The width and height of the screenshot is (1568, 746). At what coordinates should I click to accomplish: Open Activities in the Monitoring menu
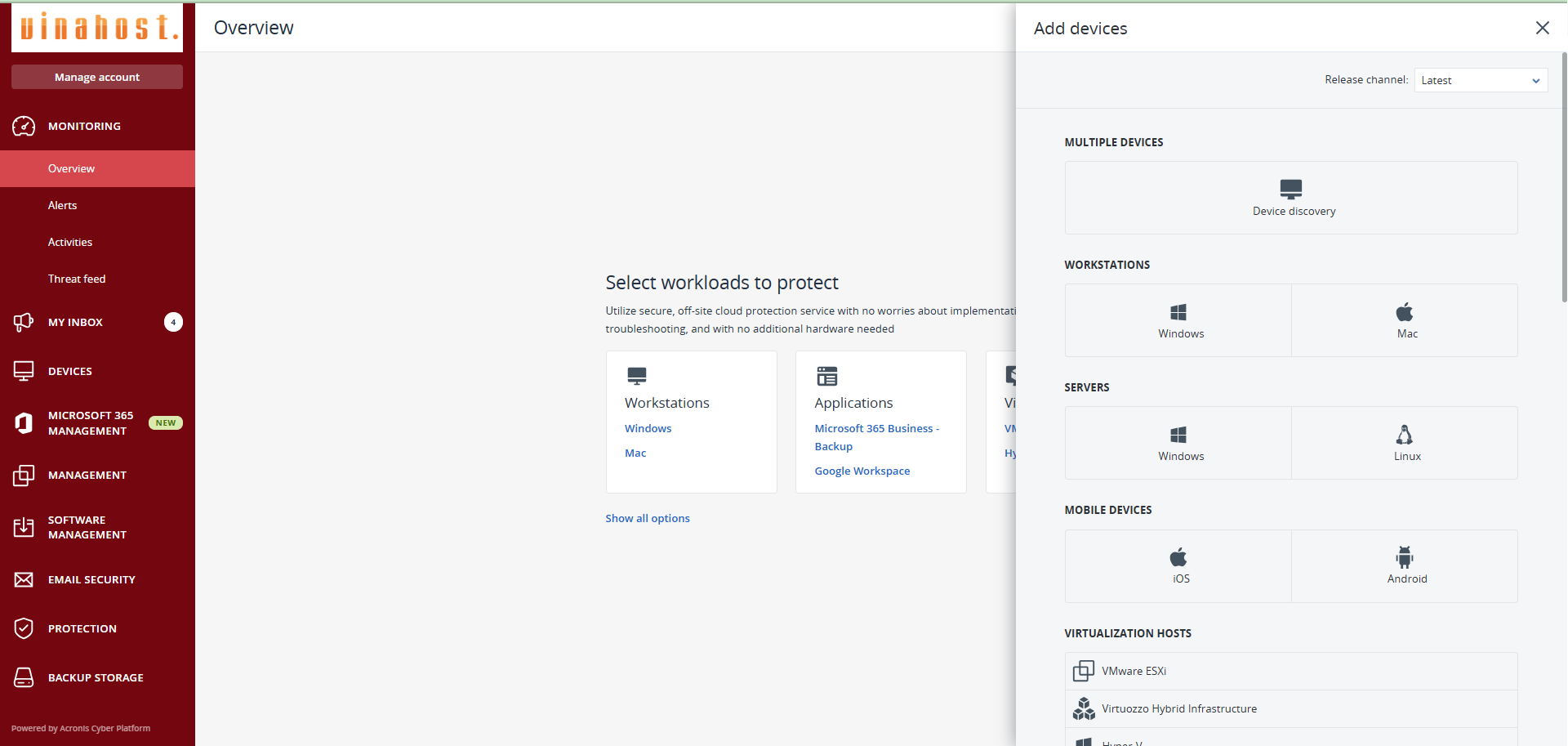pos(70,242)
